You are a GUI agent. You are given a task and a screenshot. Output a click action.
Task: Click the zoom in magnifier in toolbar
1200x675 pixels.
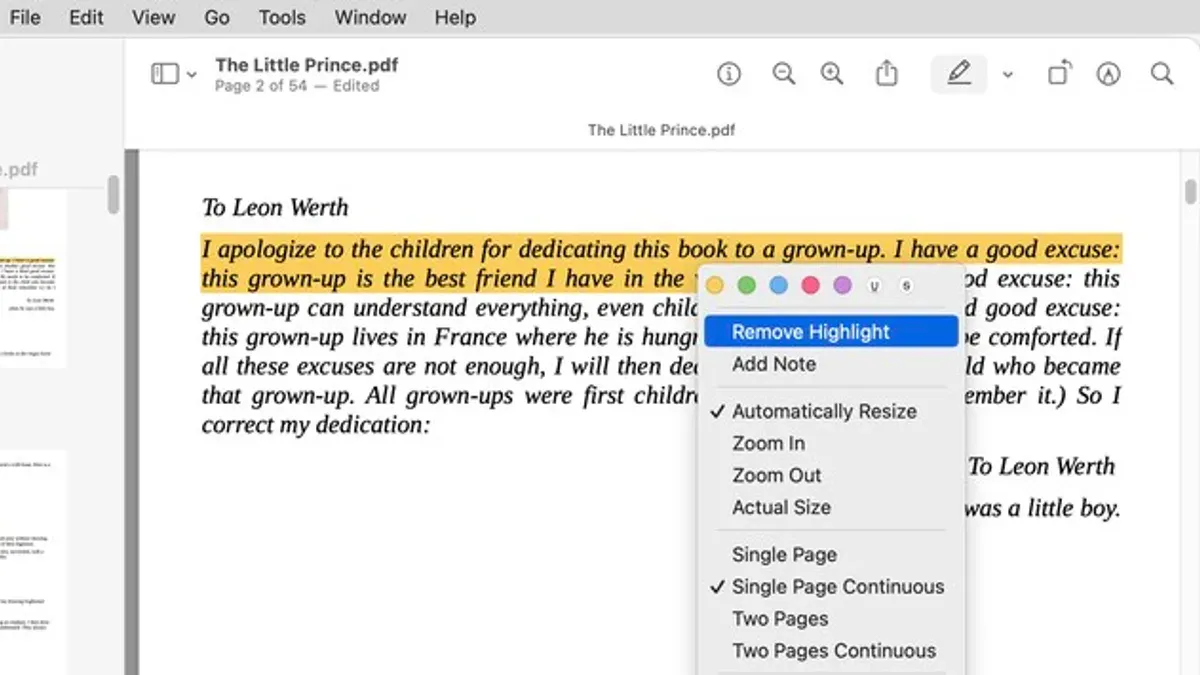pyautogui.click(x=832, y=74)
